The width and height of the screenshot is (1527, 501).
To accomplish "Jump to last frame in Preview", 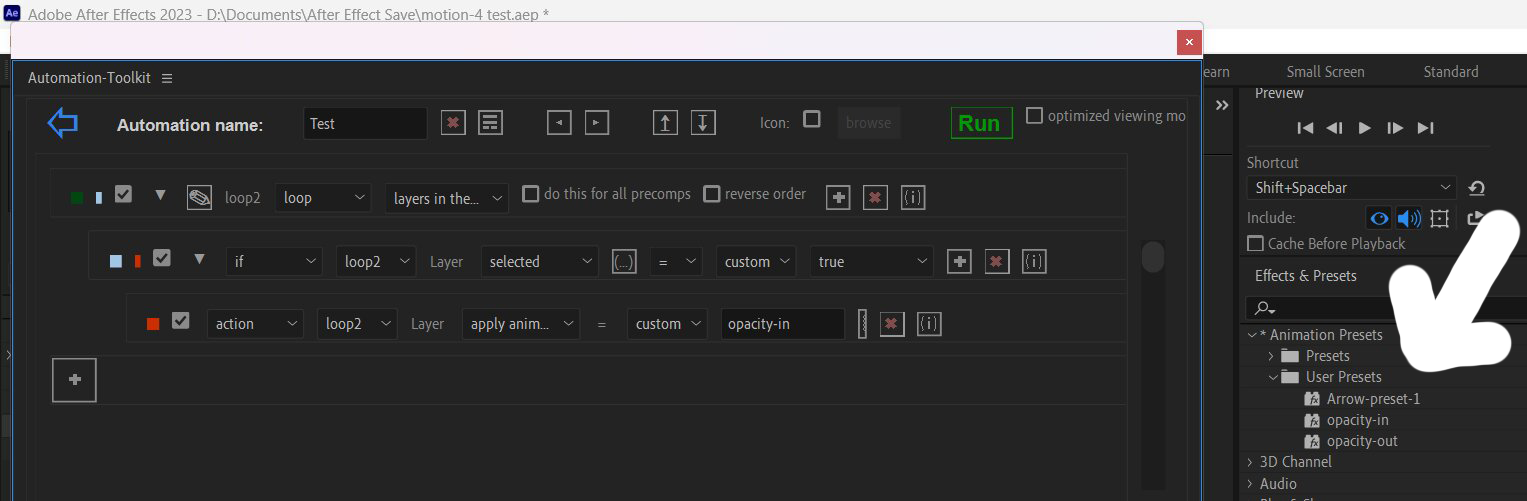I will 1426,128.
